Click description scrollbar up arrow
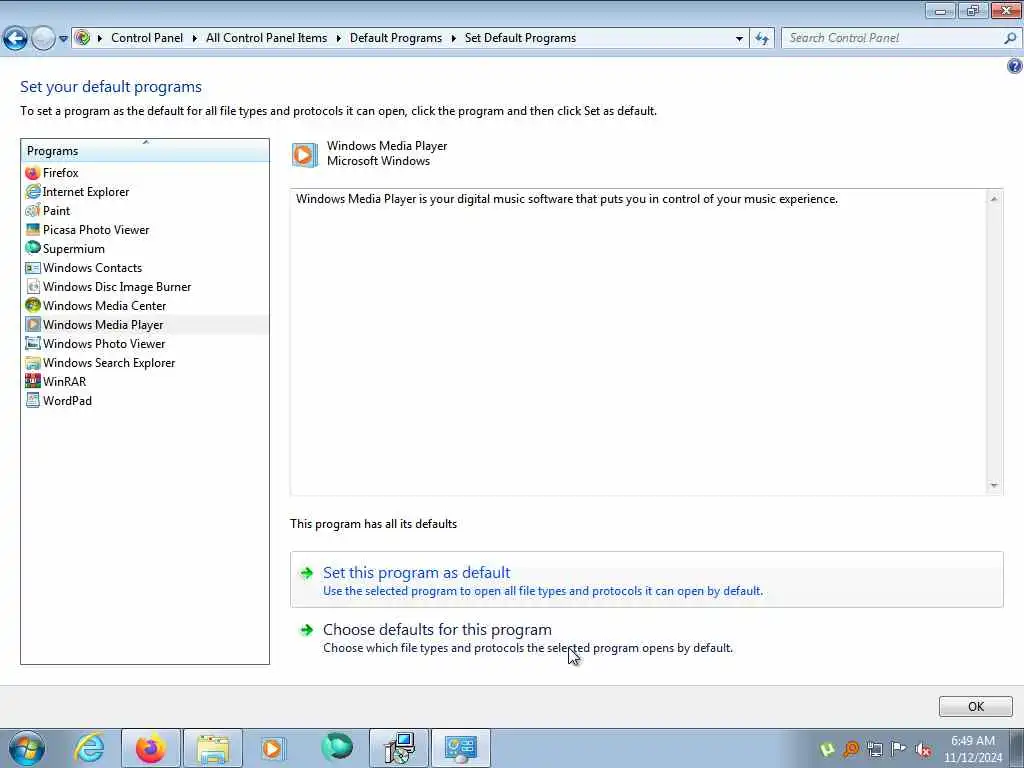 (993, 199)
